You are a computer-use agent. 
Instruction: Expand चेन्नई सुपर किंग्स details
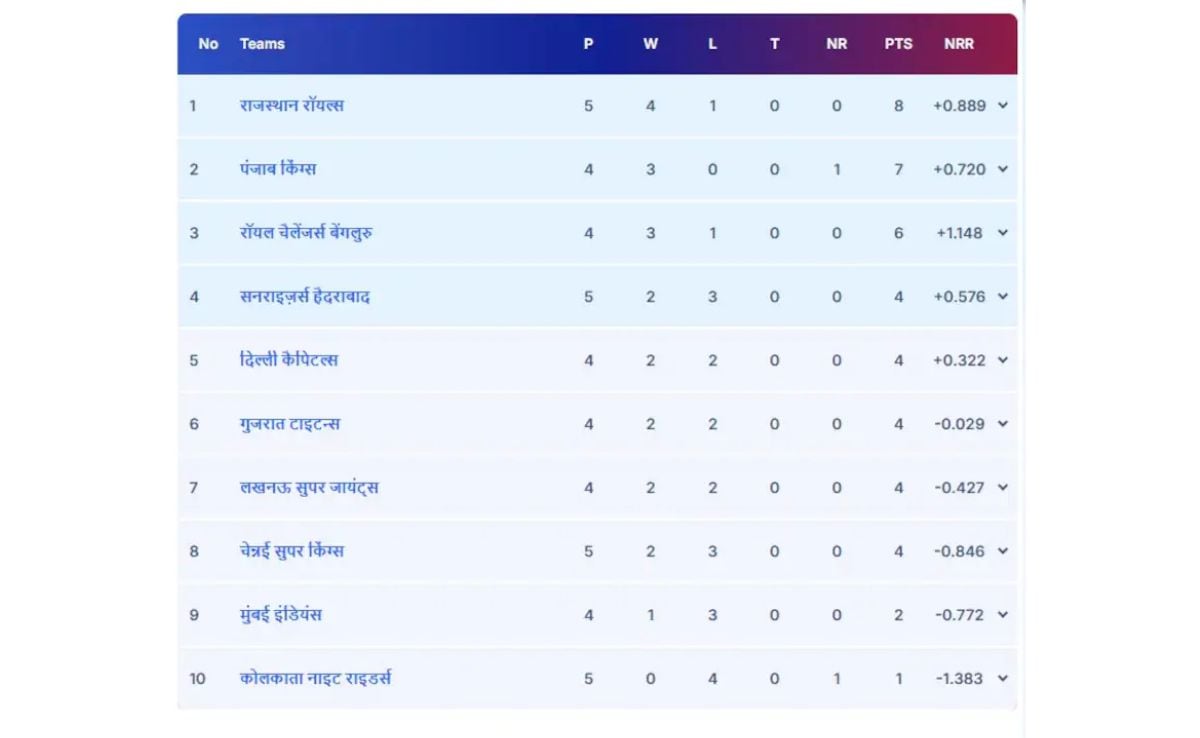pyautogui.click(x=1003, y=551)
